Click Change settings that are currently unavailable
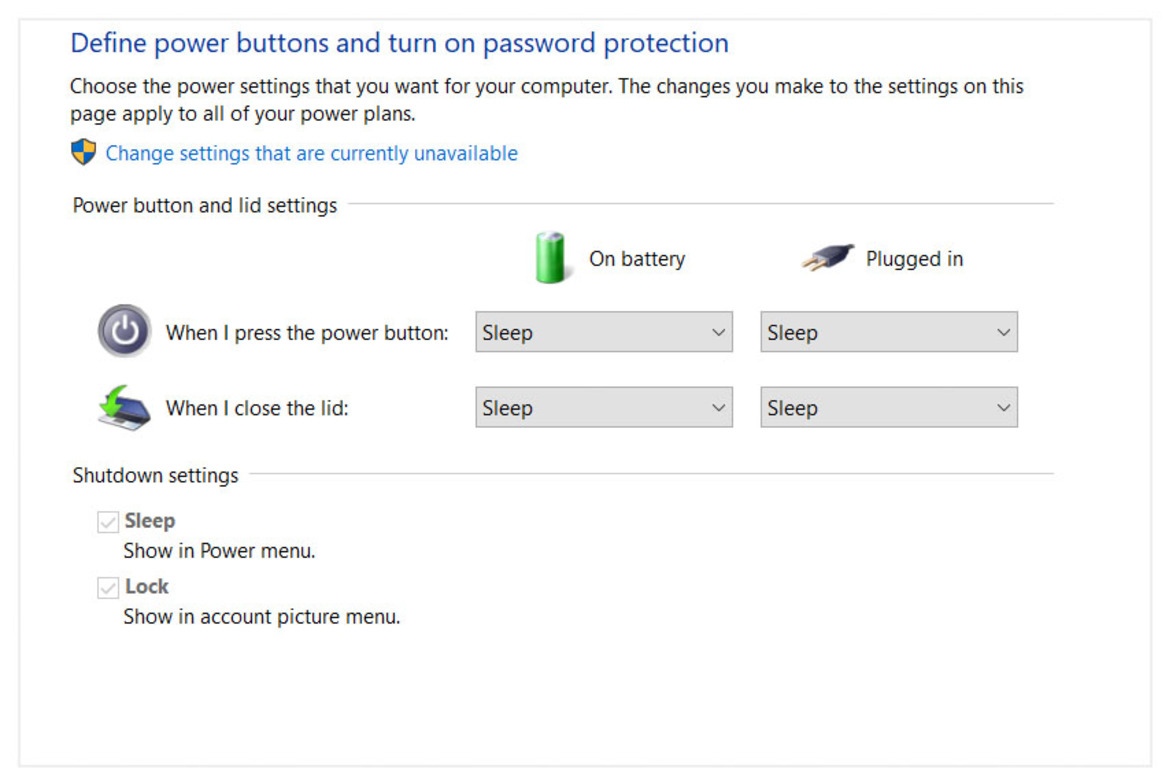The height and width of the screenshot is (784, 1169). [312, 154]
